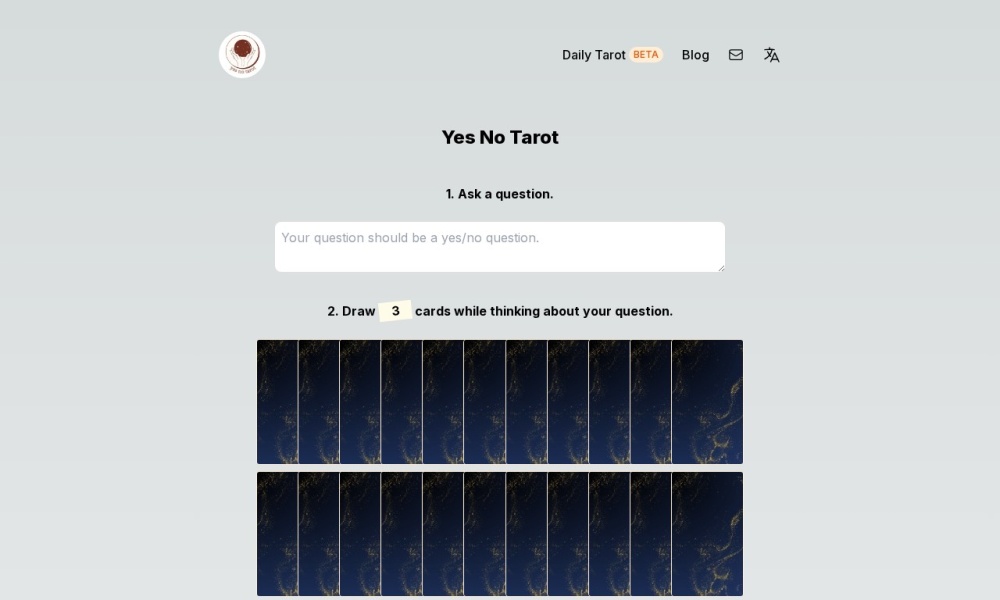Viewport: 1000px width, 600px height.
Task: Select the third card in top row
Action: (360, 402)
